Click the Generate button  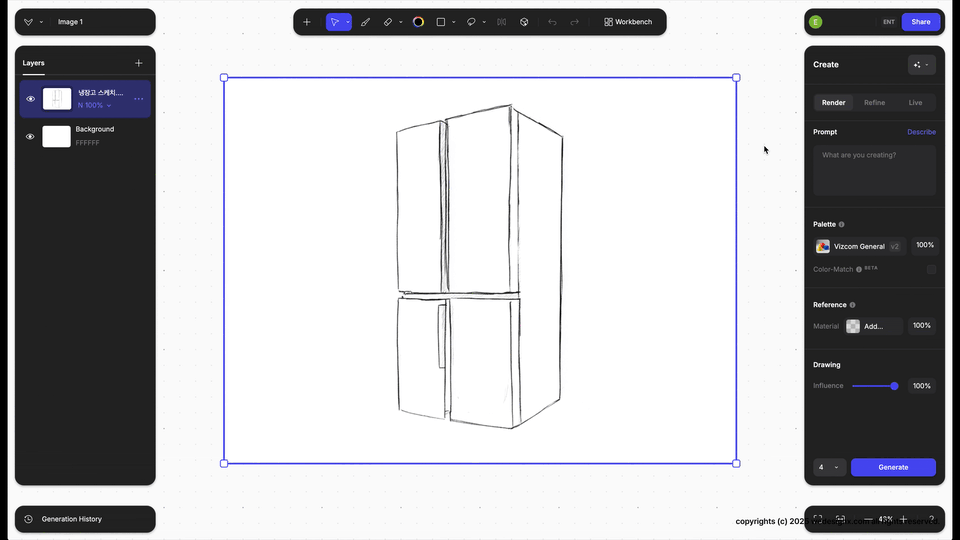click(893, 467)
